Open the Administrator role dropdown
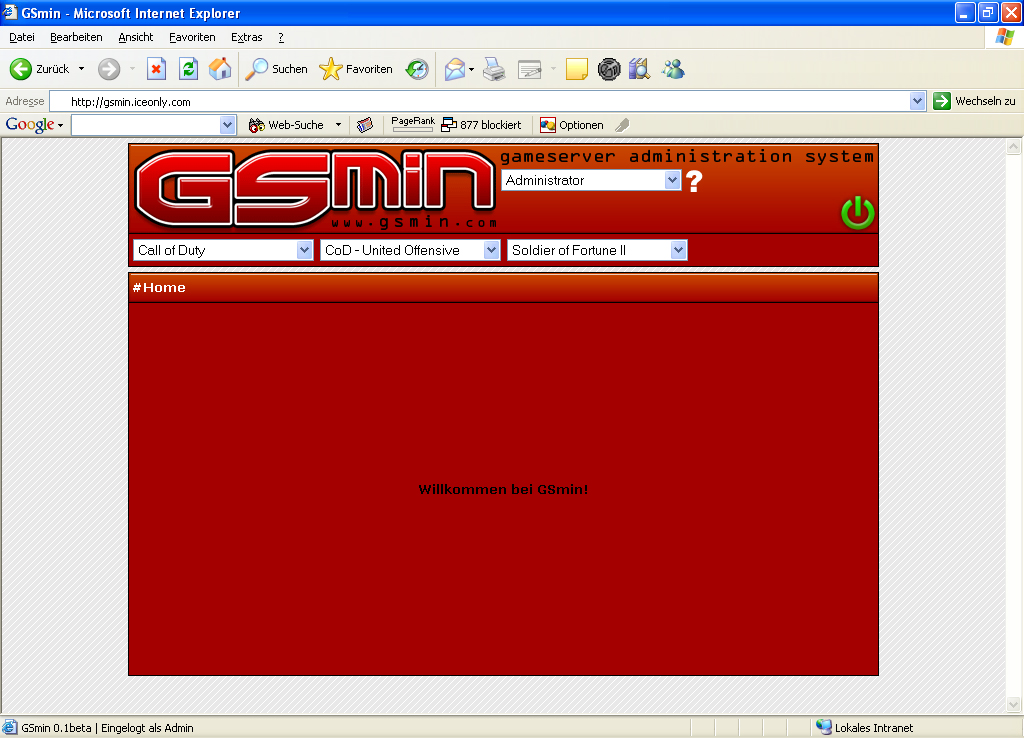This screenshot has width=1024, height=738. 591,180
